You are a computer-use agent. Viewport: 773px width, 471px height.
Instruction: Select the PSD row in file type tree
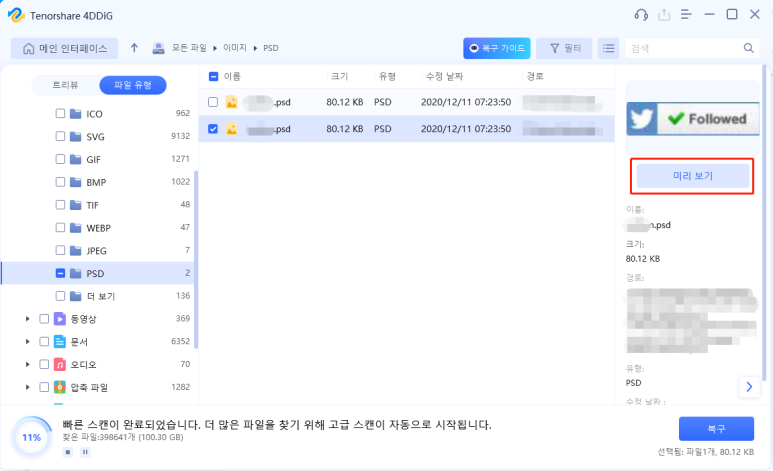click(98, 273)
